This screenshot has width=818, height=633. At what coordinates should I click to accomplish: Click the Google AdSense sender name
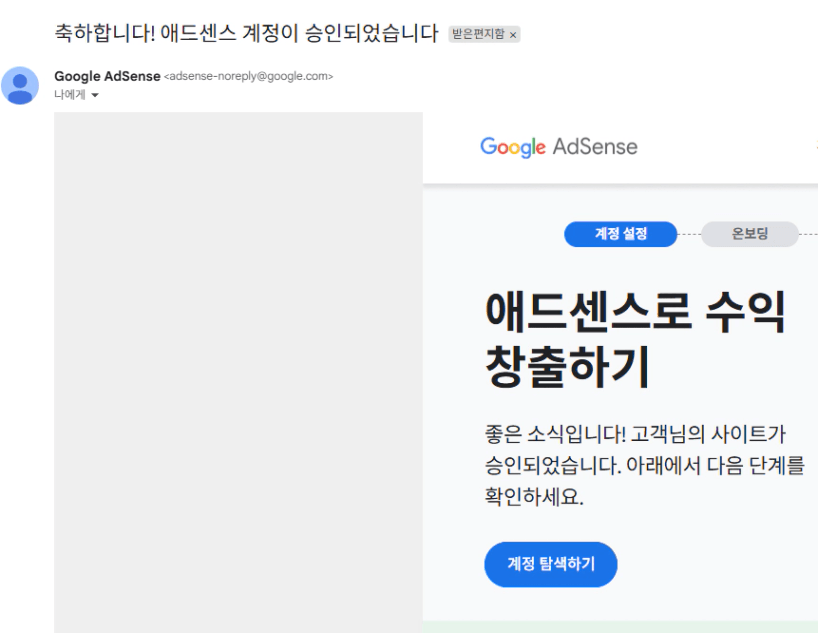pyautogui.click(x=107, y=76)
